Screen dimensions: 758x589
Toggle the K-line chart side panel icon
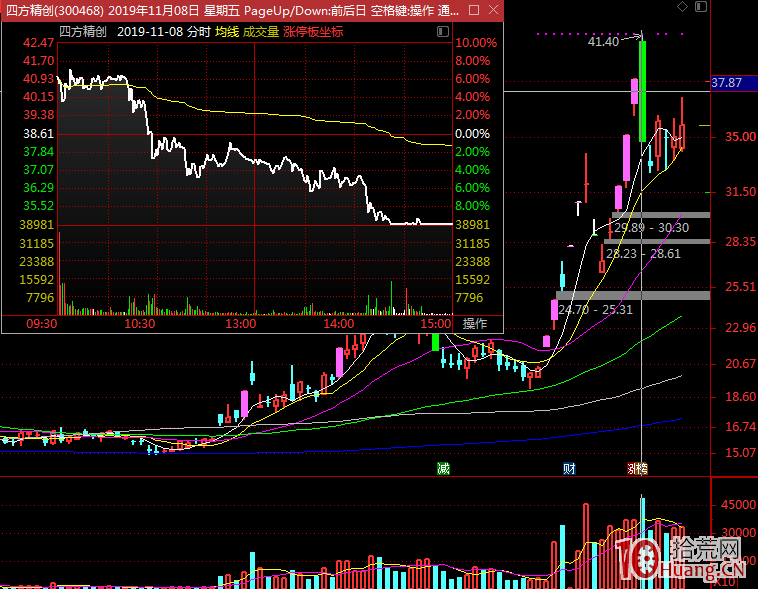pyautogui.click(x=701, y=6)
